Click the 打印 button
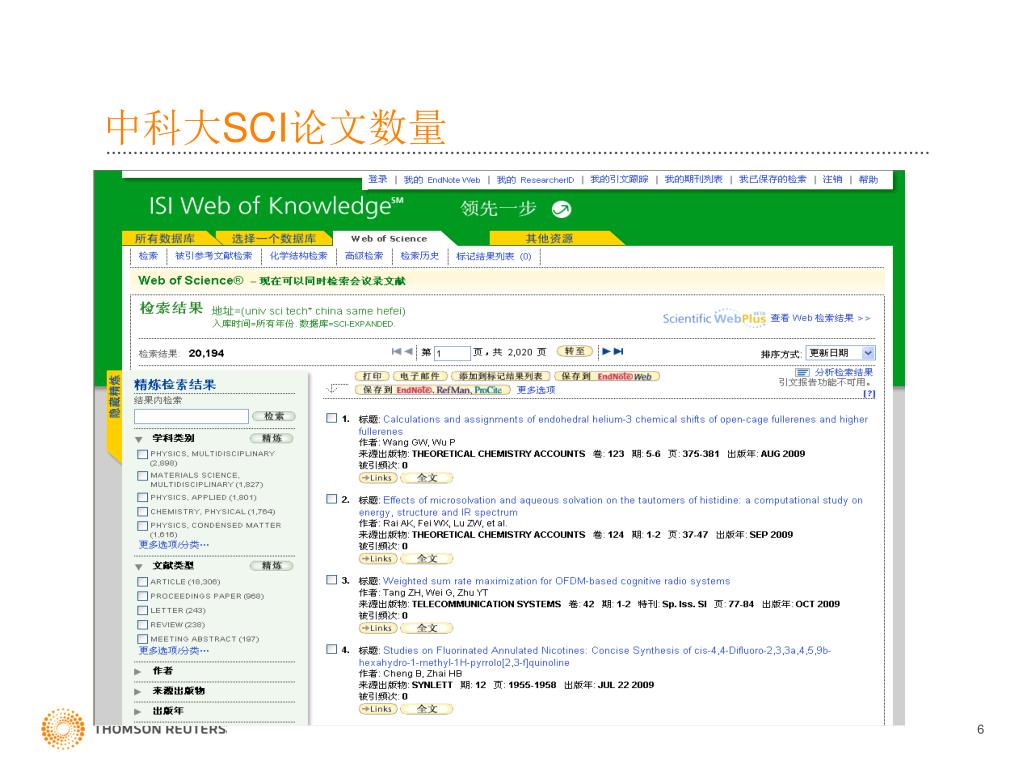 [x=372, y=376]
